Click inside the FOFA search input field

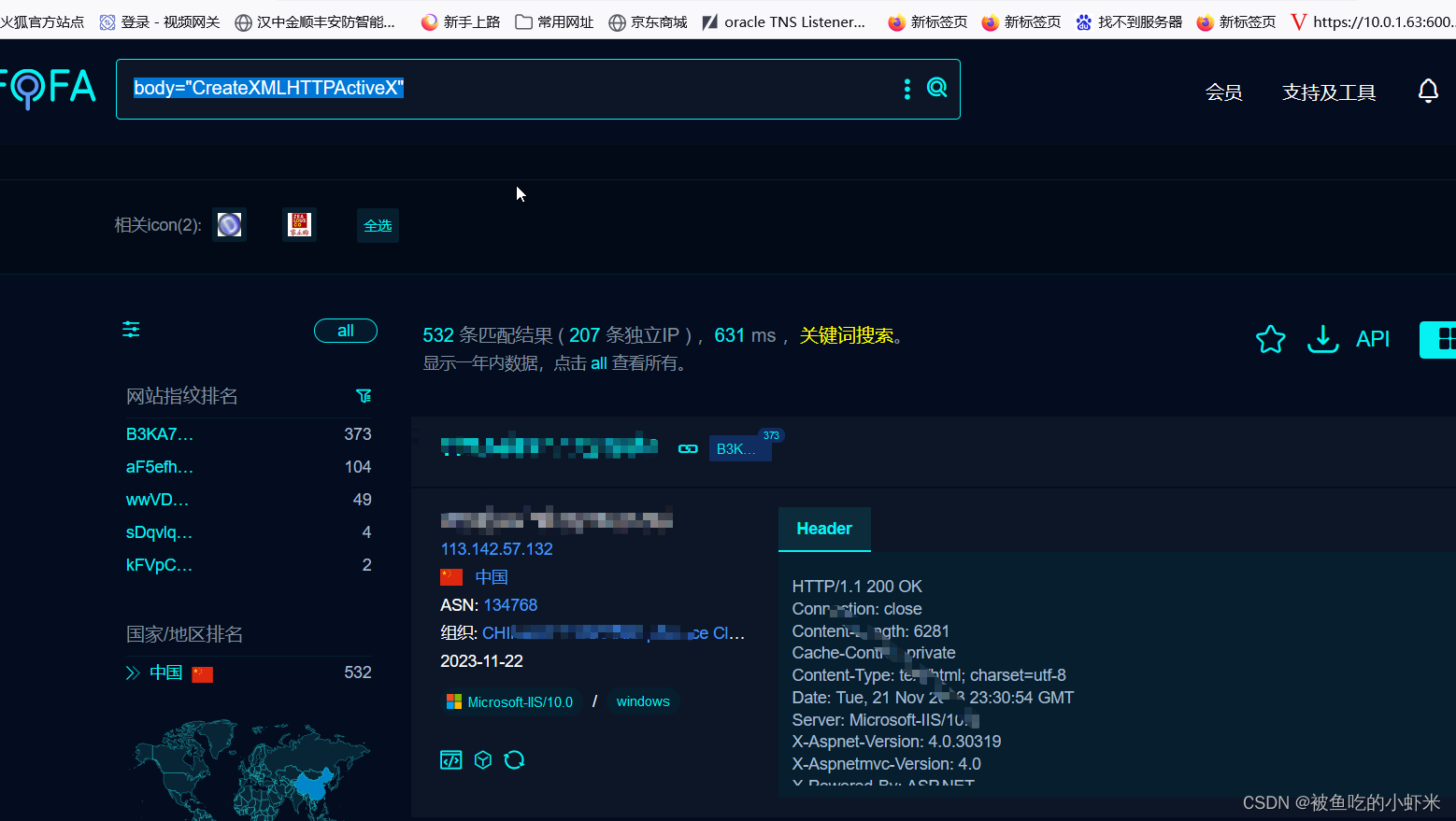tap(514, 89)
